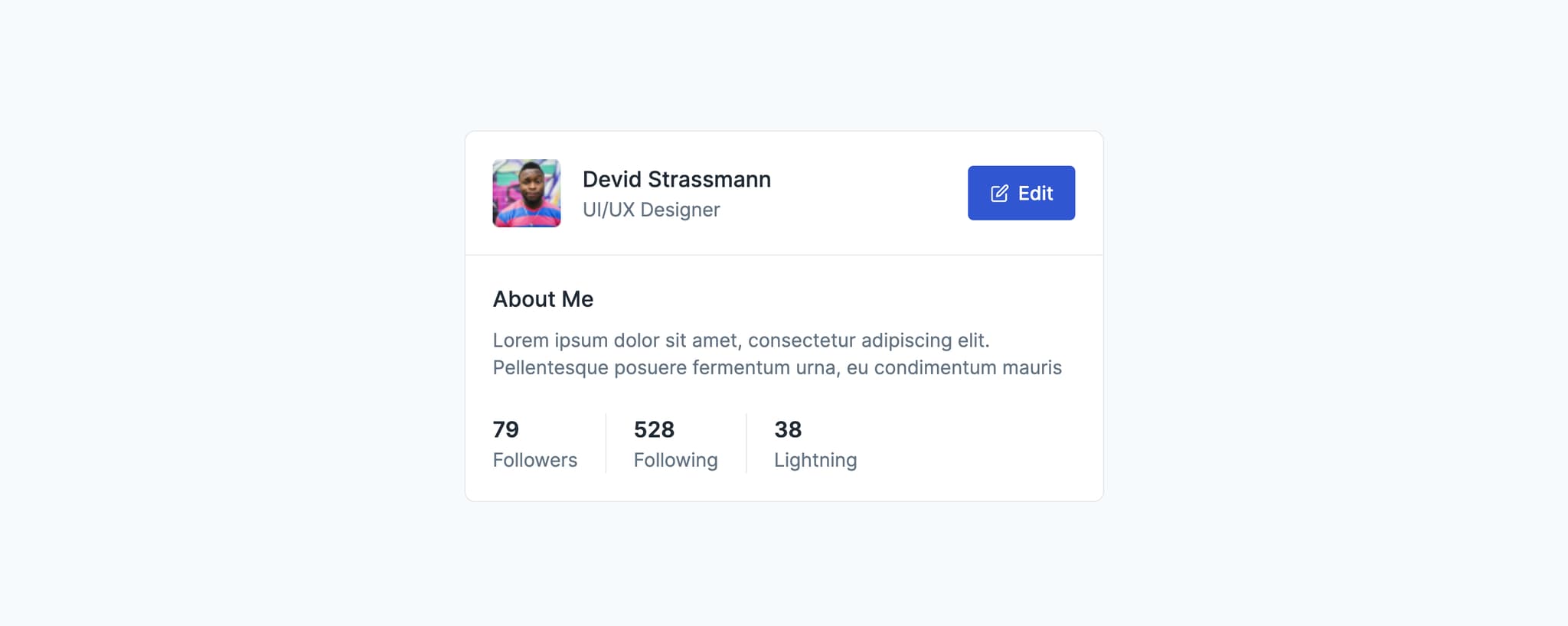Click the word 'consectetur' in the description
Screen dimensions: 1568x626
click(x=801, y=341)
